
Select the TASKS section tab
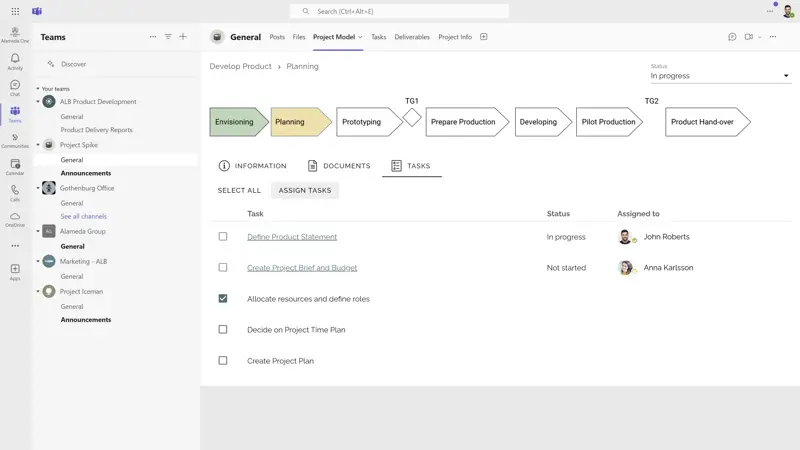click(411, 166)
